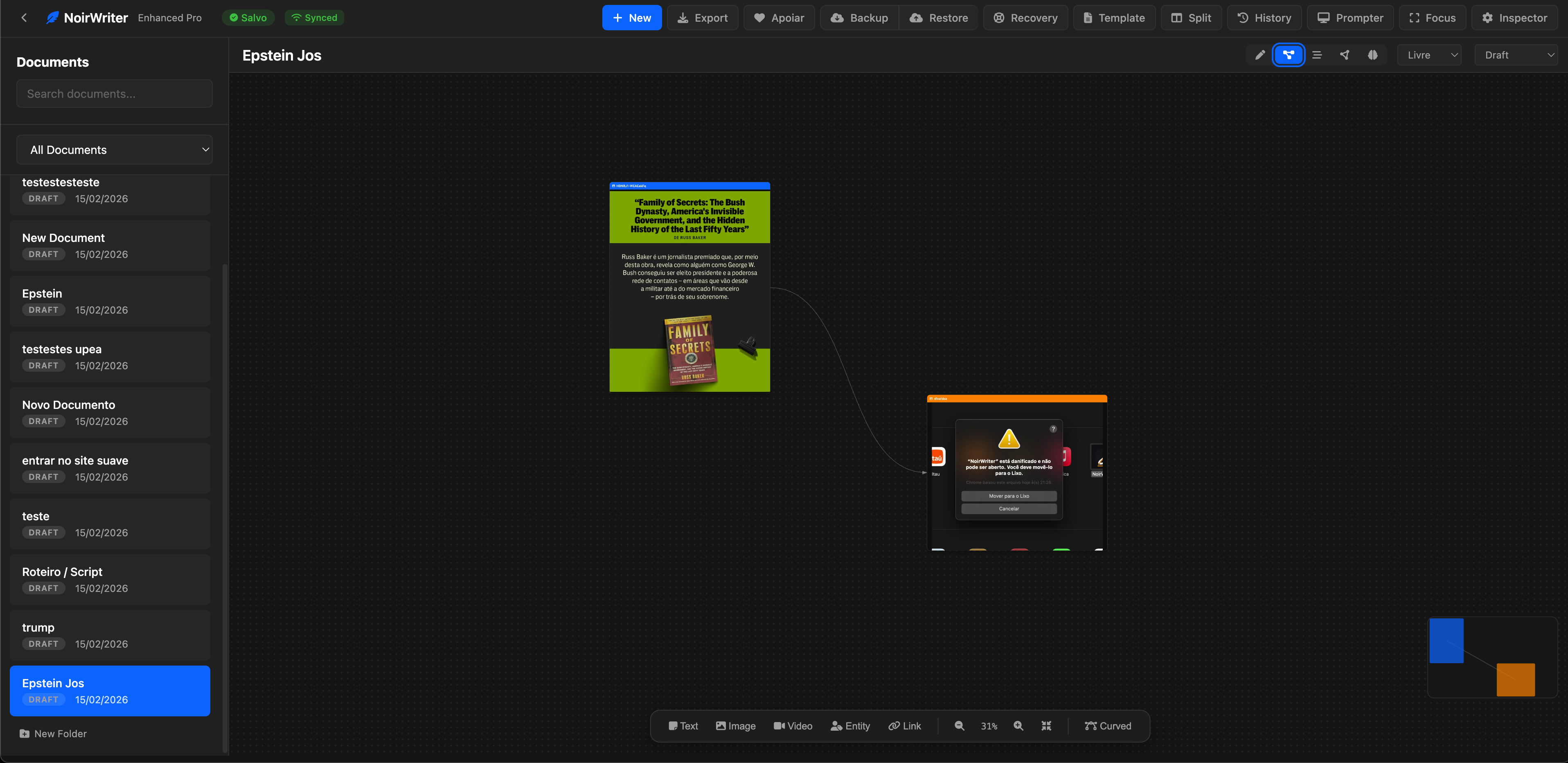Zoom out of the canvas
The width and height of the screenshot is (1568, 763).
(959, 726)
